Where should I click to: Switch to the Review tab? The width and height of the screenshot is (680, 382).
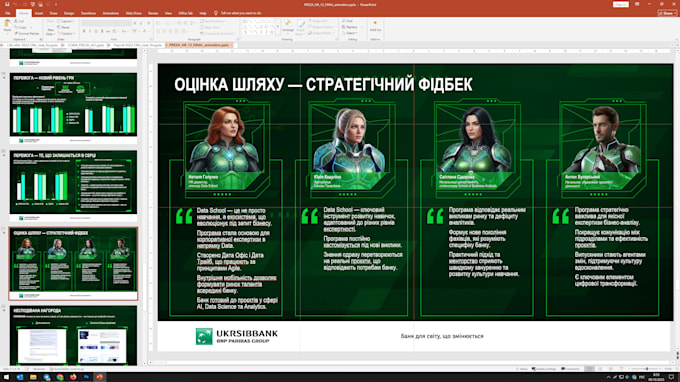point(153,13)
